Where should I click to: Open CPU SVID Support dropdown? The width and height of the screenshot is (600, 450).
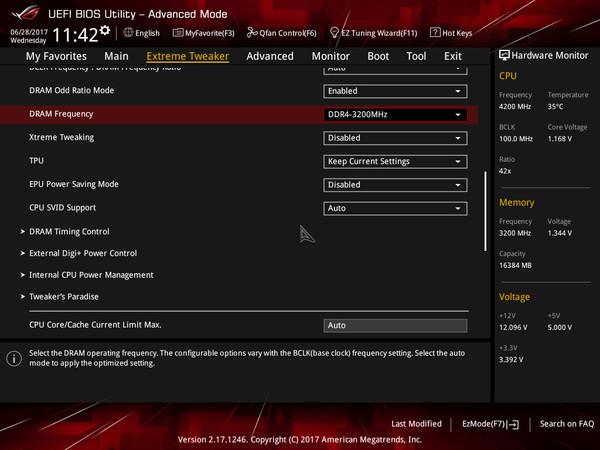(395, 209)
